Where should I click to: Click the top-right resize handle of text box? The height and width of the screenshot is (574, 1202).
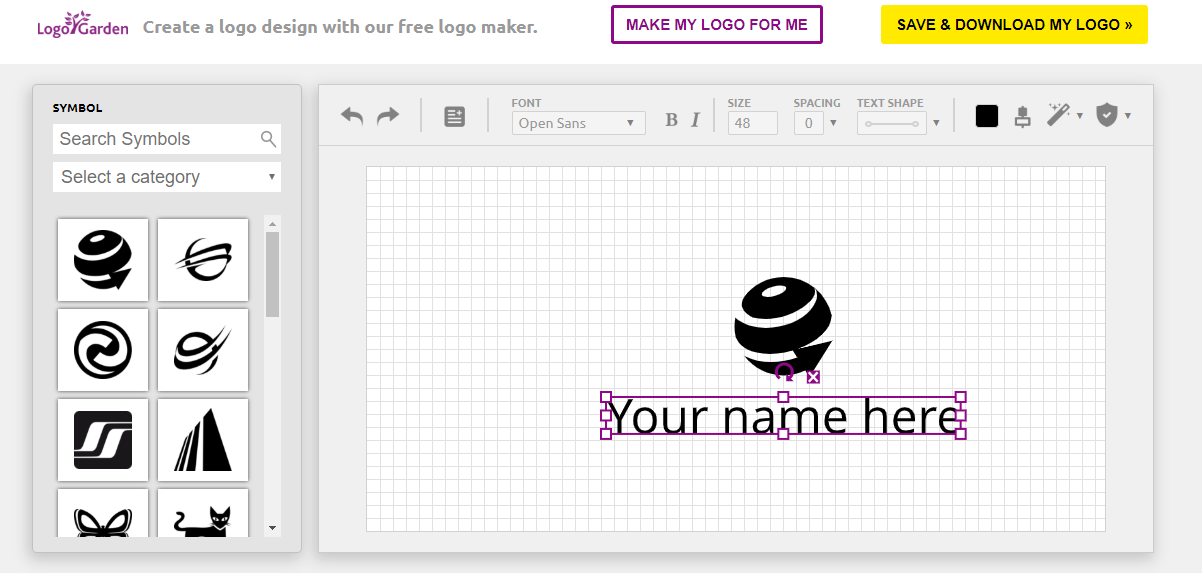tap(961, 397)
